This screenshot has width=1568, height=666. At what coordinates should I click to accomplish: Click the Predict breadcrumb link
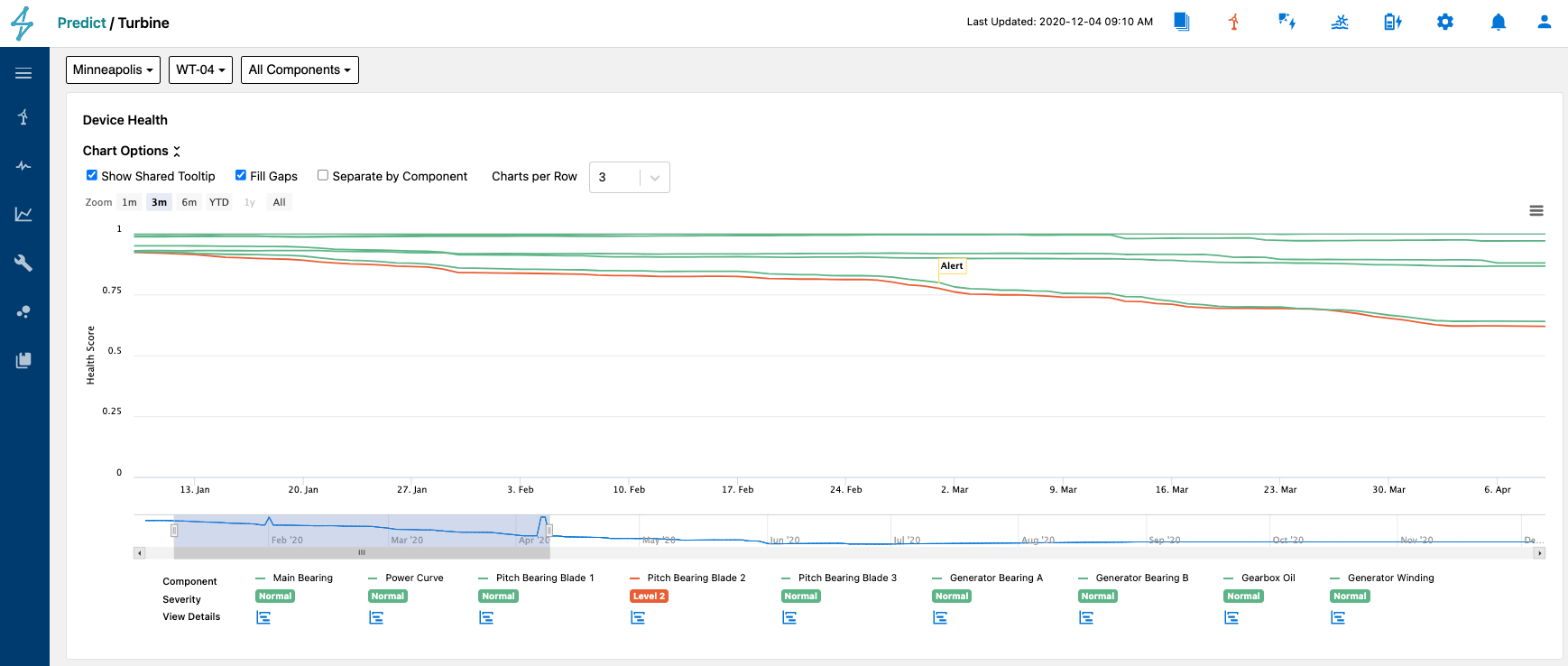81,23
